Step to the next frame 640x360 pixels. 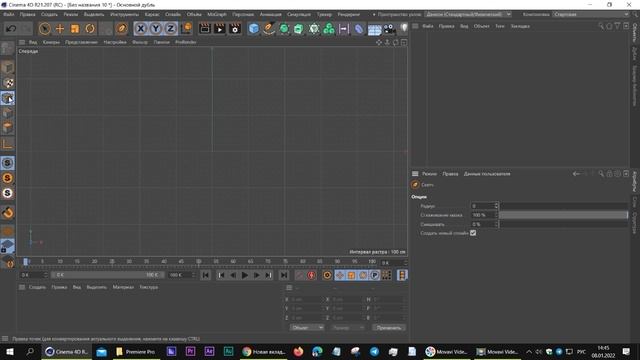point(256,275)
